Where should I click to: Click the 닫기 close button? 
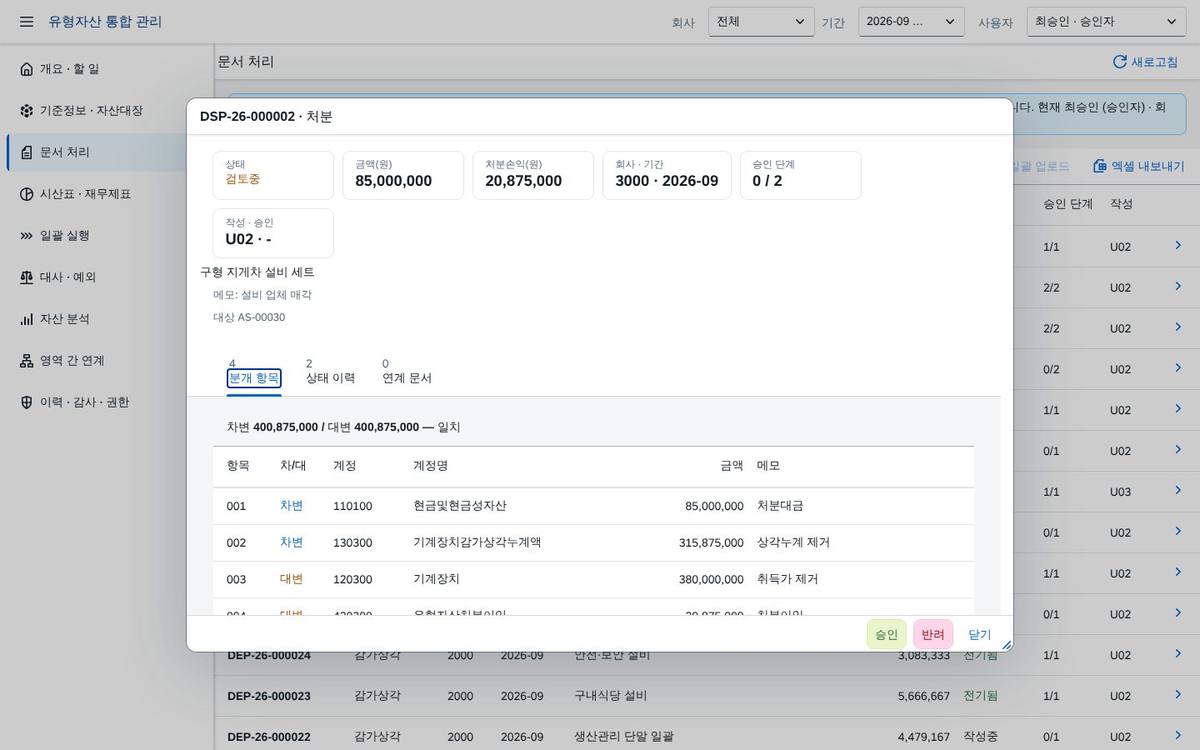[x=980, y=634]
